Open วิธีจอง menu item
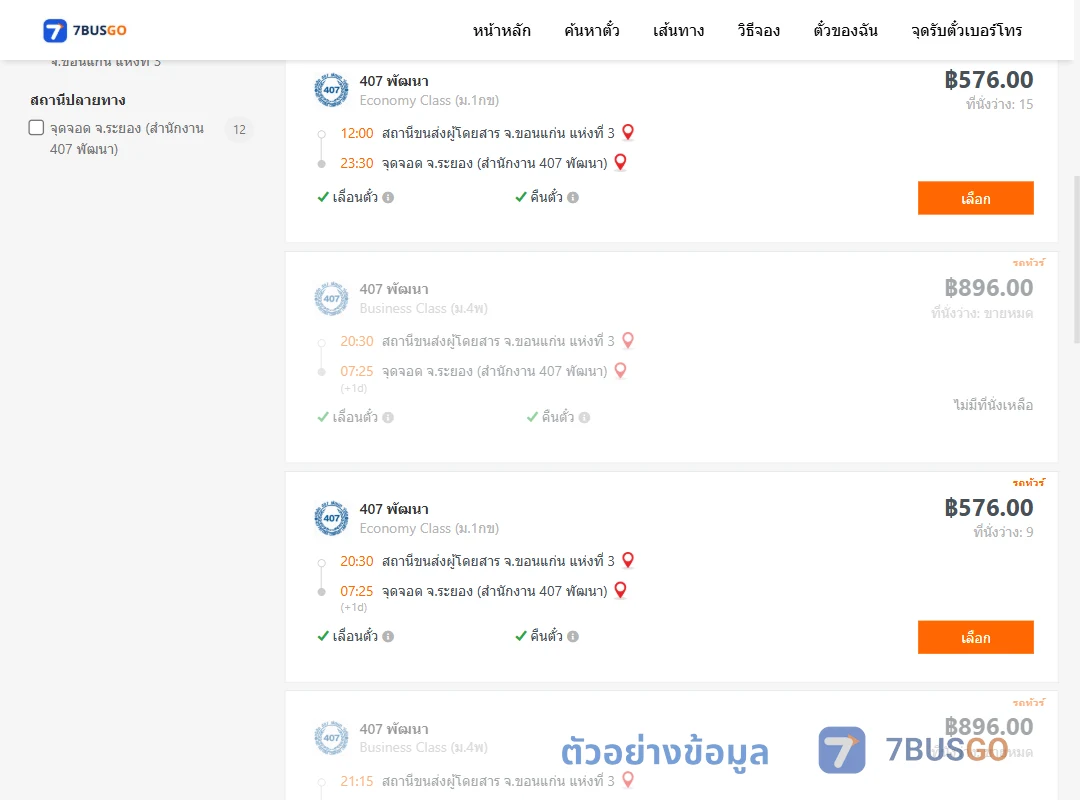The image size is (1080, 800). [758, 30]
